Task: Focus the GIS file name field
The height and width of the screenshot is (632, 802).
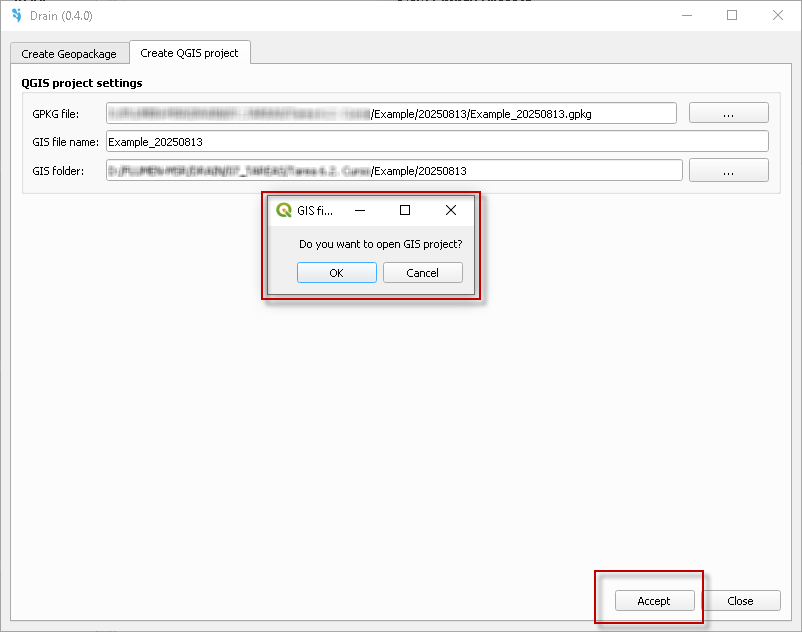Action: [x=436, y=142]
